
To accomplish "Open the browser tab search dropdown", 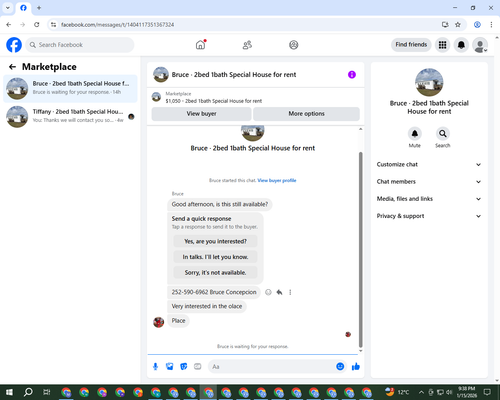I will pos(8,8).
